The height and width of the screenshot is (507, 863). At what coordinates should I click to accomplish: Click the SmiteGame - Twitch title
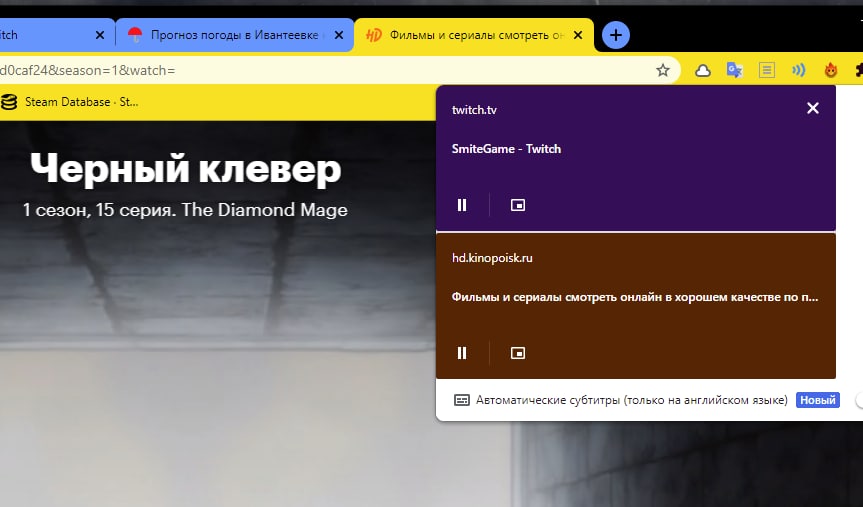[x=506, y=149]
